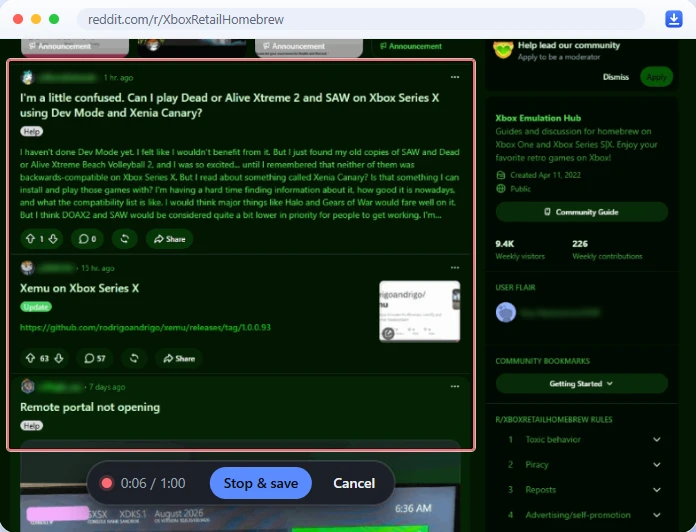Open options menu for Remote portal post
This screenshot has height=532, width=696.
455,386
